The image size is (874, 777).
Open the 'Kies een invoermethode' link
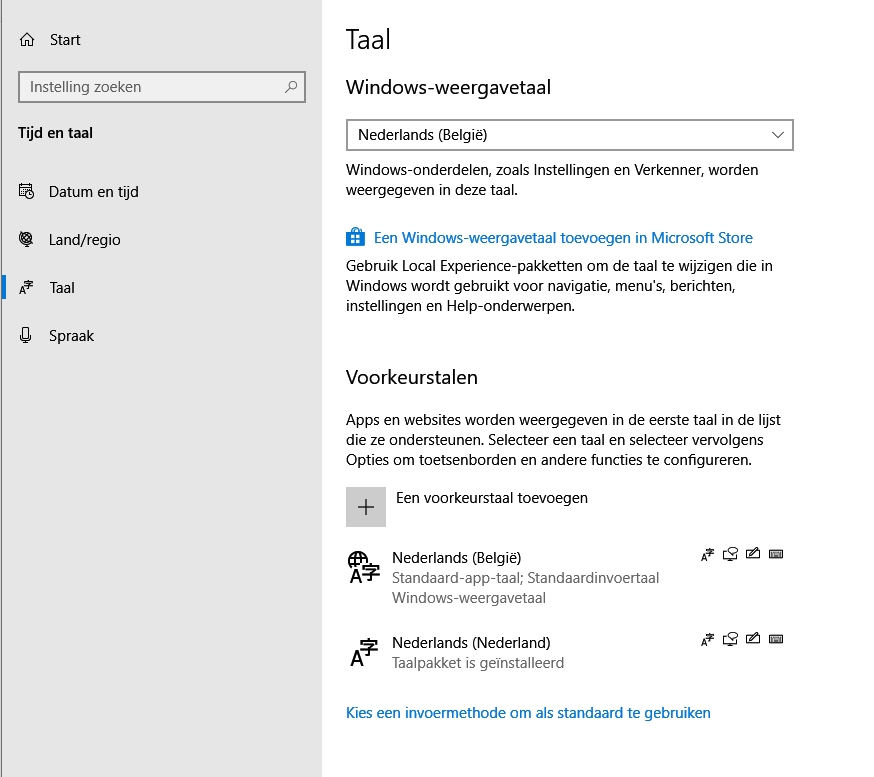pyautogui.click(x=528, y=713)
